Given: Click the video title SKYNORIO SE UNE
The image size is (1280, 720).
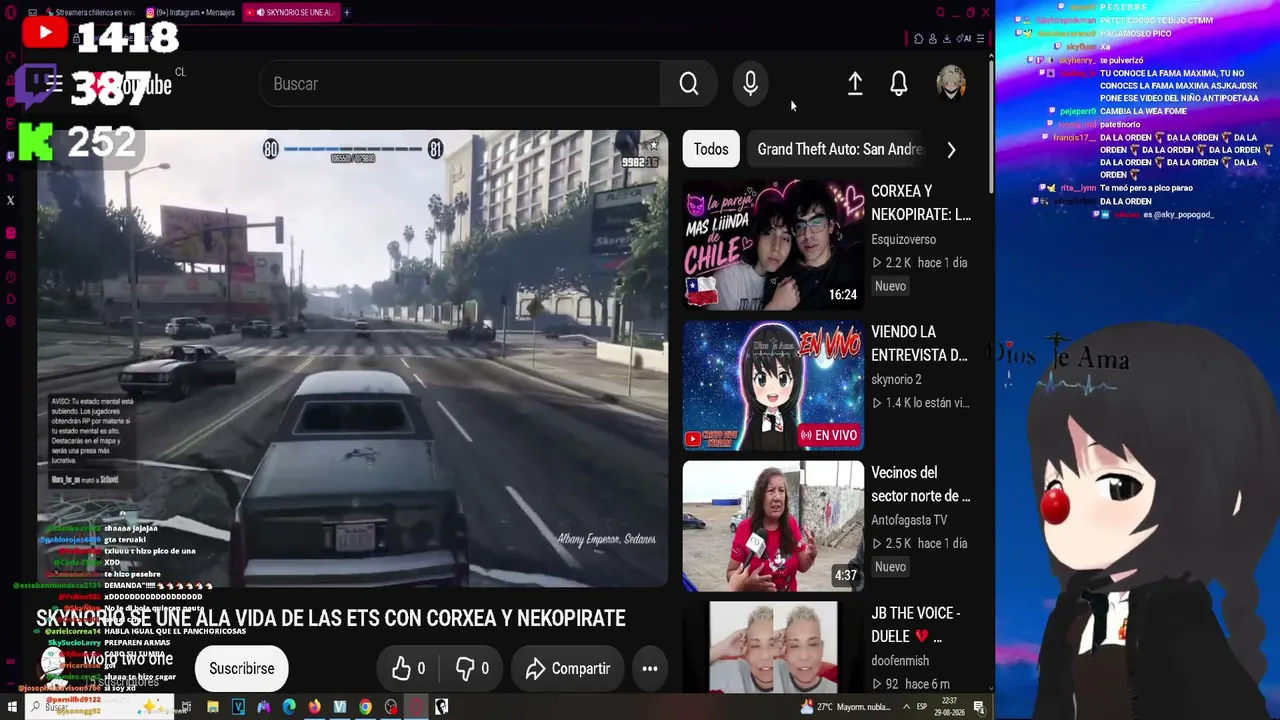Looking at the screenshot, I should pyautogui.click(x=331, y=618).
